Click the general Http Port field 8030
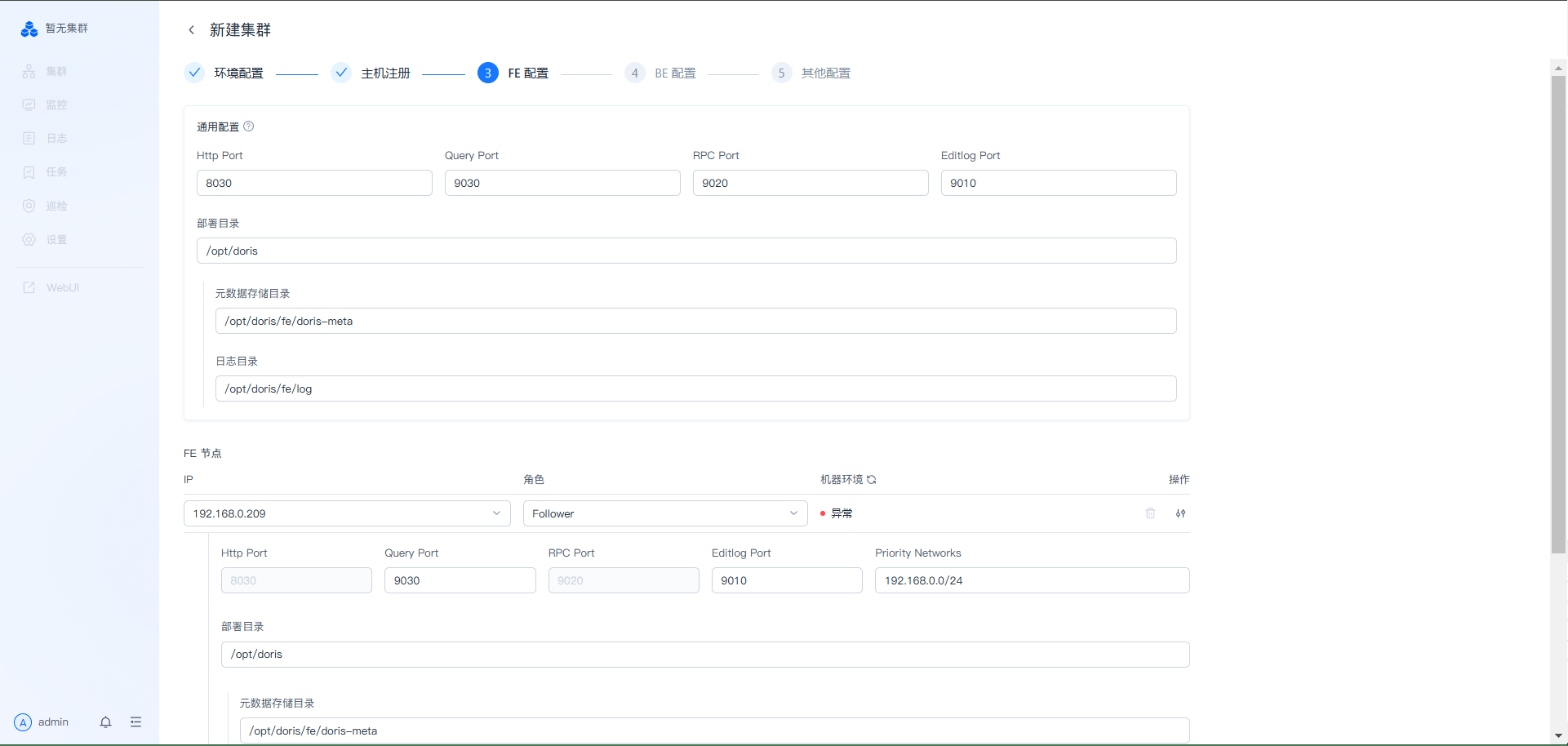1568x746 pixels. (314, 183)
